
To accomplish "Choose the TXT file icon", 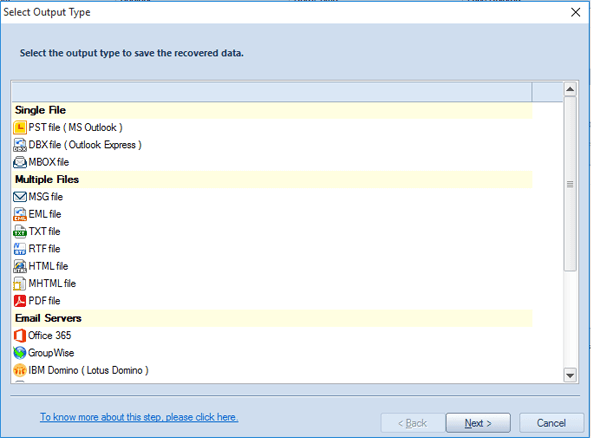I will point(20,231).
